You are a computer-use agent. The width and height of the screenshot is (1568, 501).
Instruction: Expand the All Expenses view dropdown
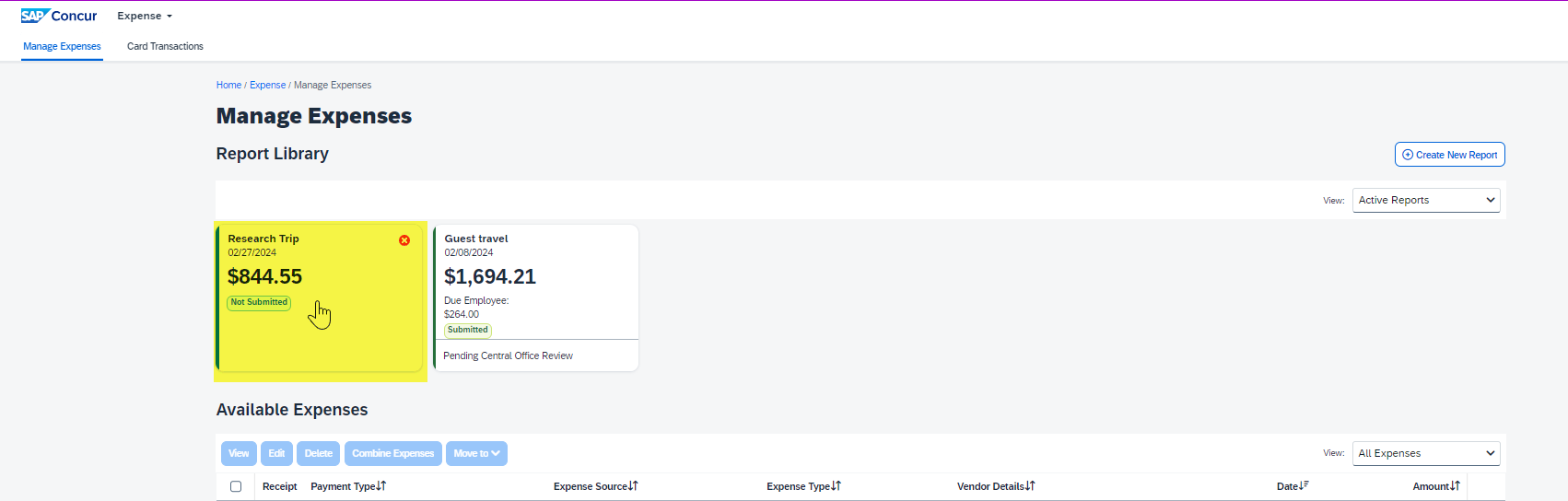click(x=1425, y=453)
